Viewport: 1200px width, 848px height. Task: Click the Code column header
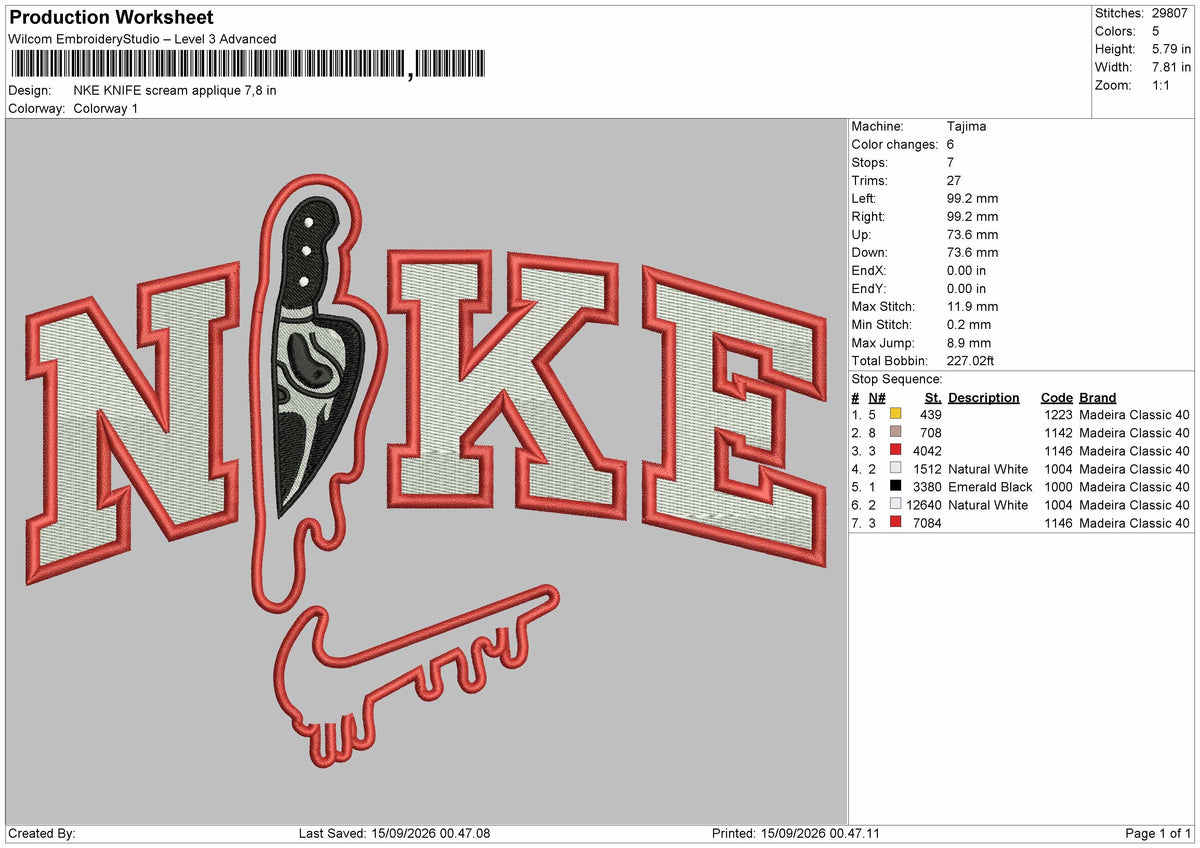(x=1056, y=397)
